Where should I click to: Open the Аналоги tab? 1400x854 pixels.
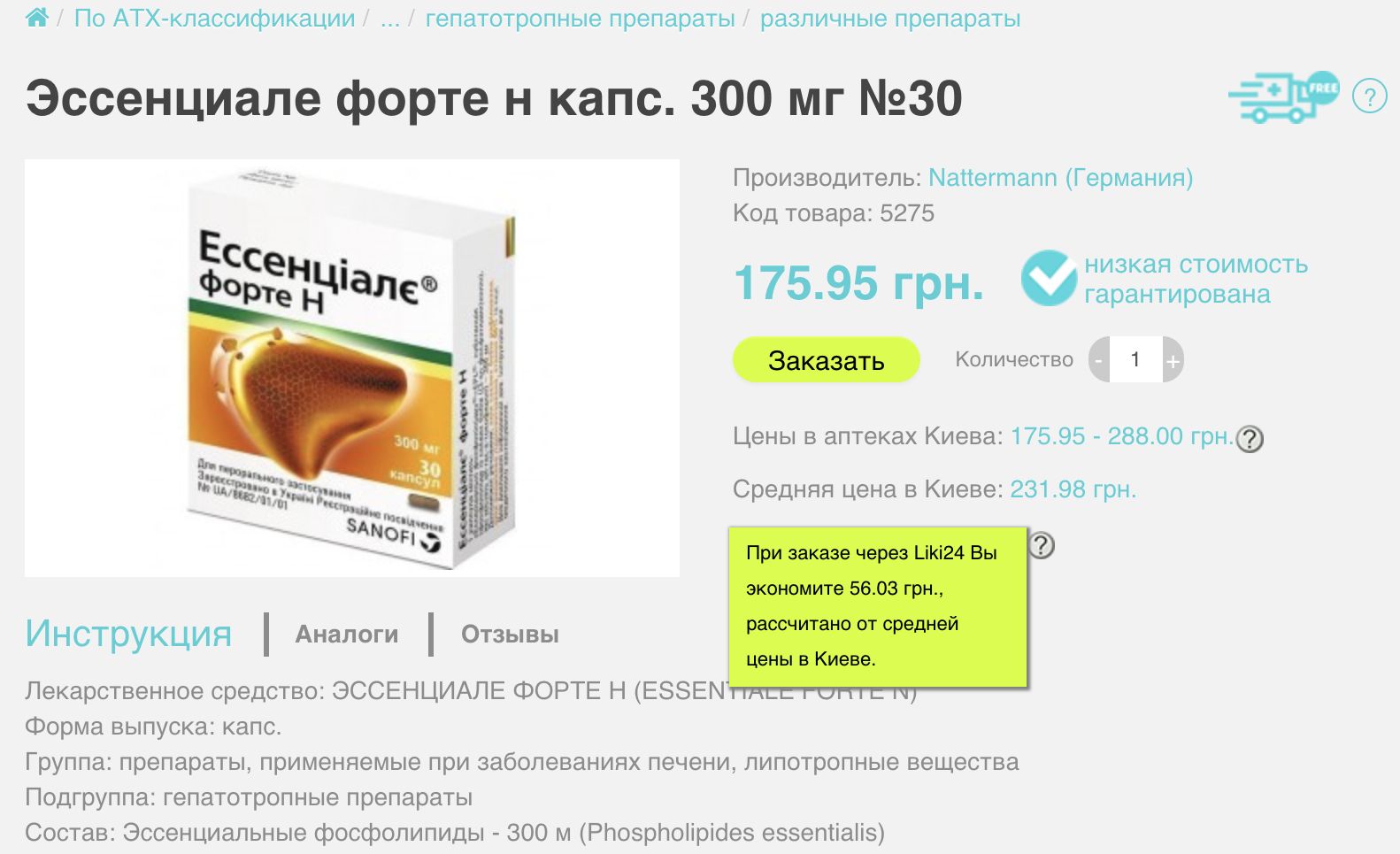pyautogui.click(x=347, y=635)
